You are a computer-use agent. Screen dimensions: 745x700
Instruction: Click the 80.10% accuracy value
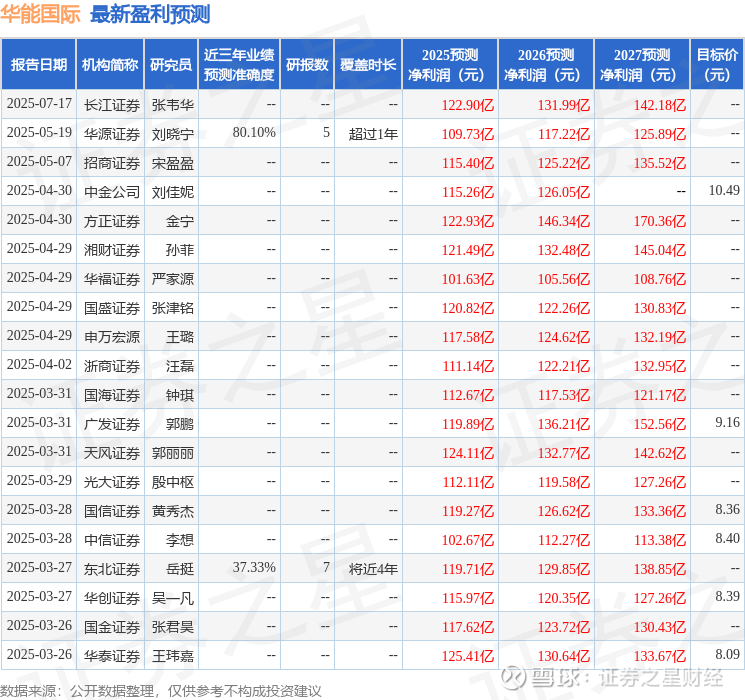[254, 132]
